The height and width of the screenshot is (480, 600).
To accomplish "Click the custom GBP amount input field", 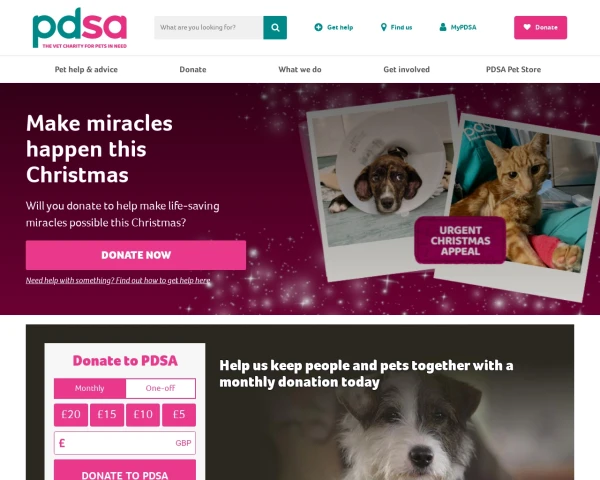I will click(125, 443).
